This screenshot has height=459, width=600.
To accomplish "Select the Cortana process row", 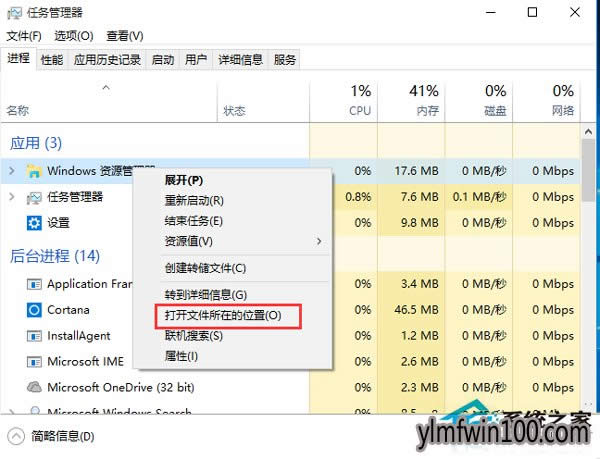I will tap(291, 310).
